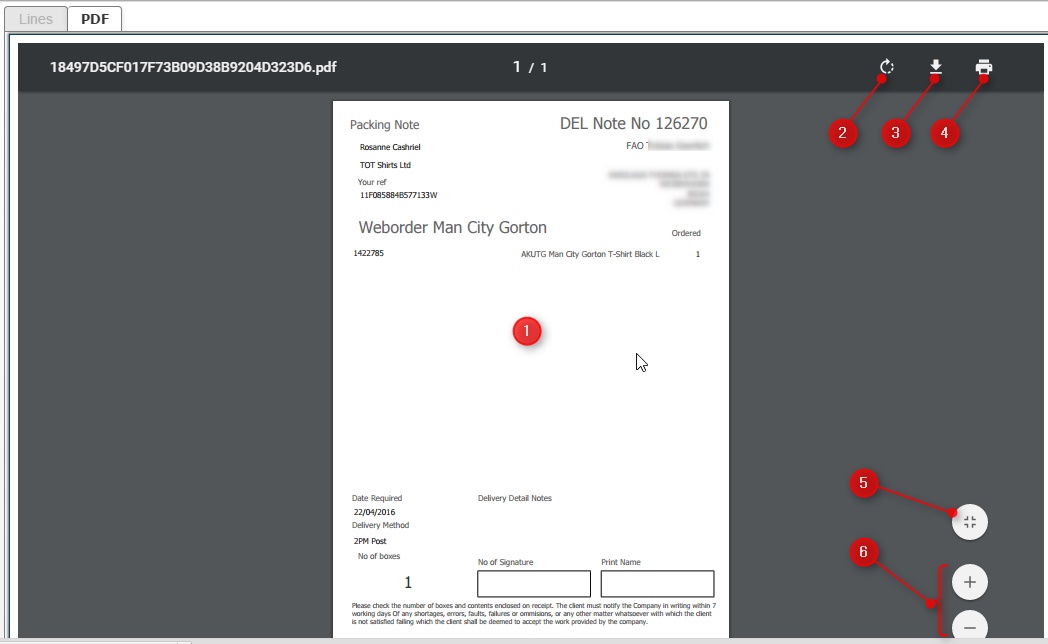Screen dimensions: 1048x644
Task: Zoom in on the PDF
Action: pyautogui.click(x=969, y=582)
